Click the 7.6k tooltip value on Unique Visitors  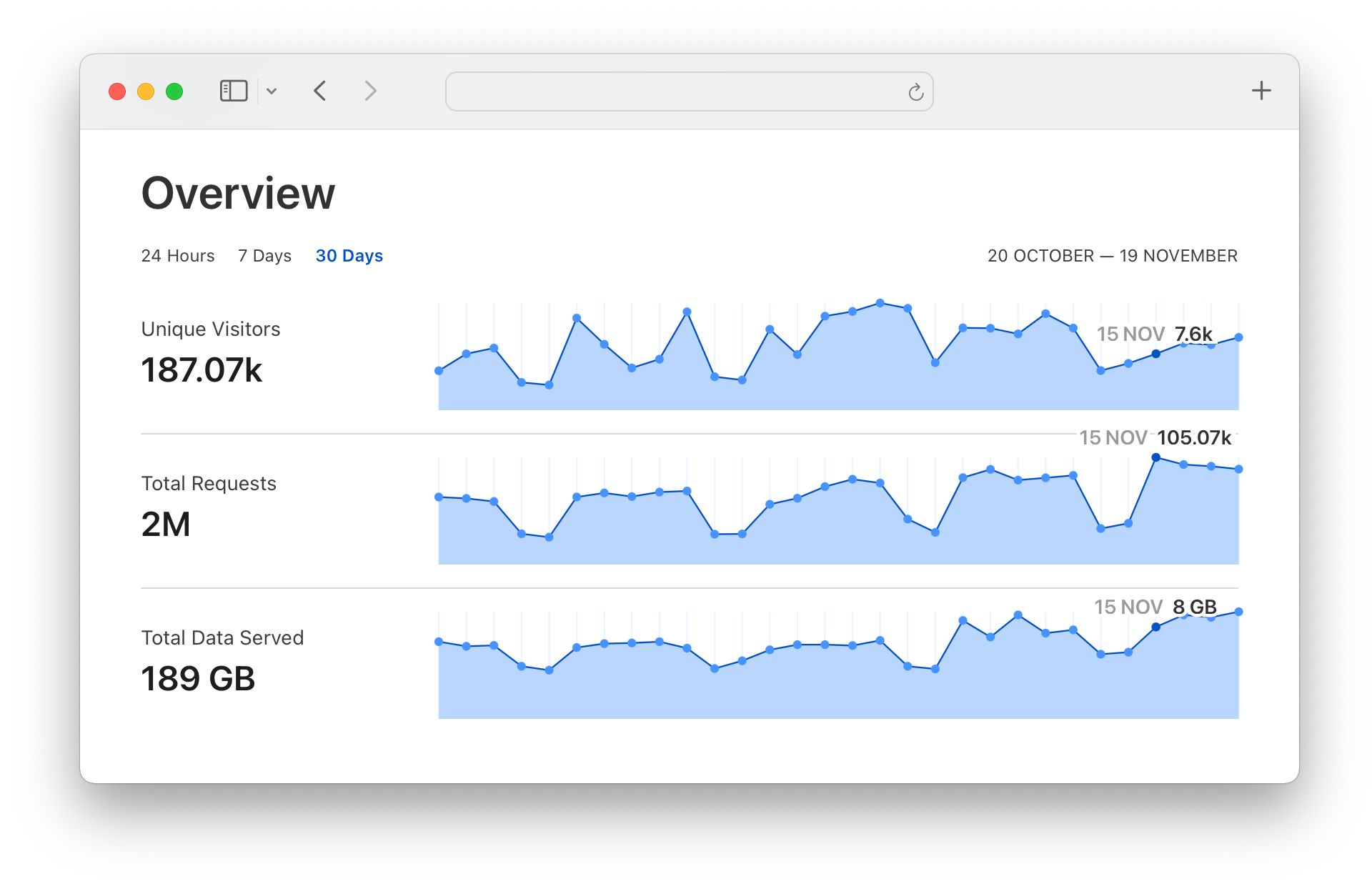pyautogui.click(x=1193, y=334)
